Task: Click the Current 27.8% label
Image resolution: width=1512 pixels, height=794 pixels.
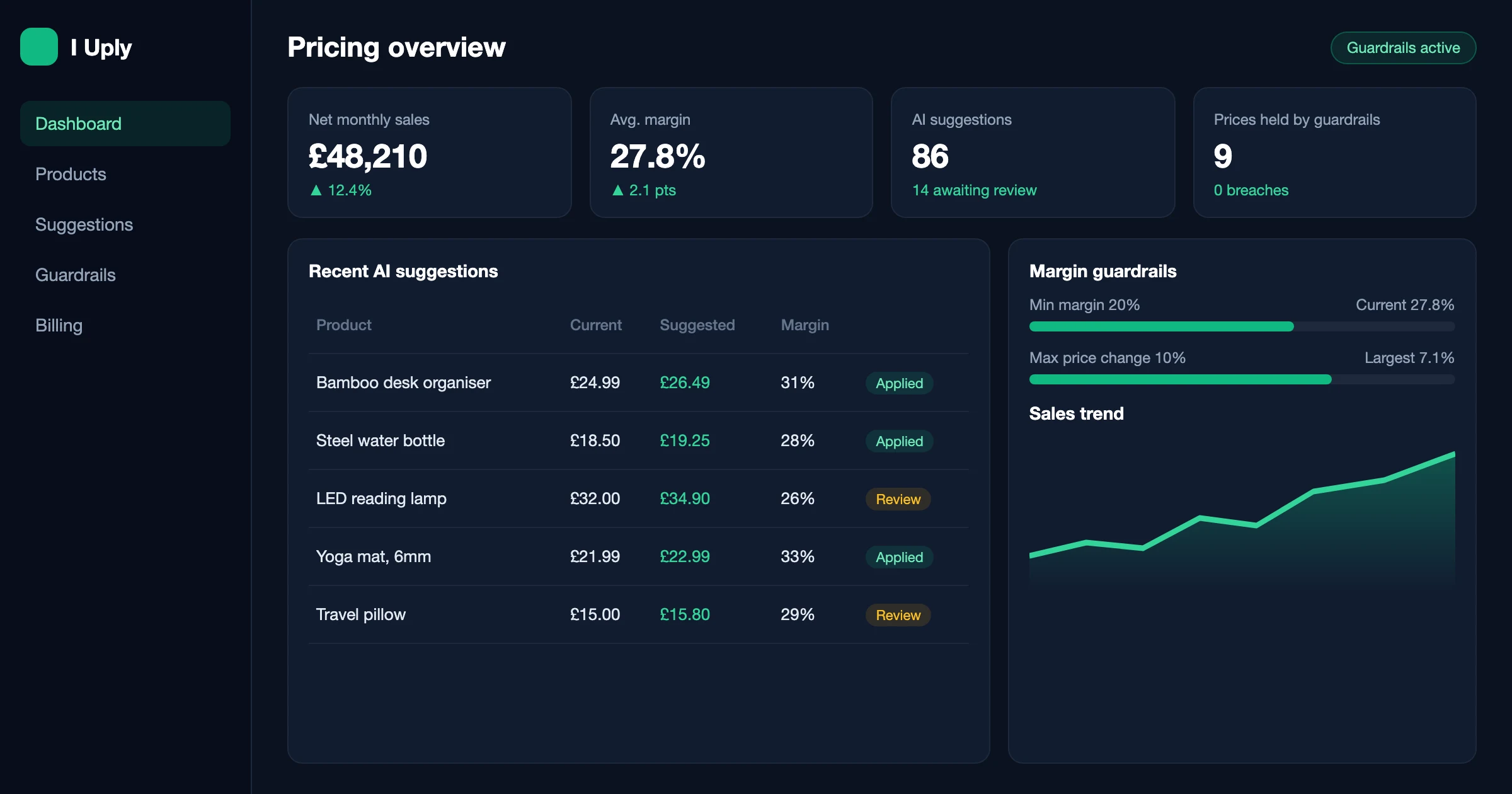Action: point(1405,305)
